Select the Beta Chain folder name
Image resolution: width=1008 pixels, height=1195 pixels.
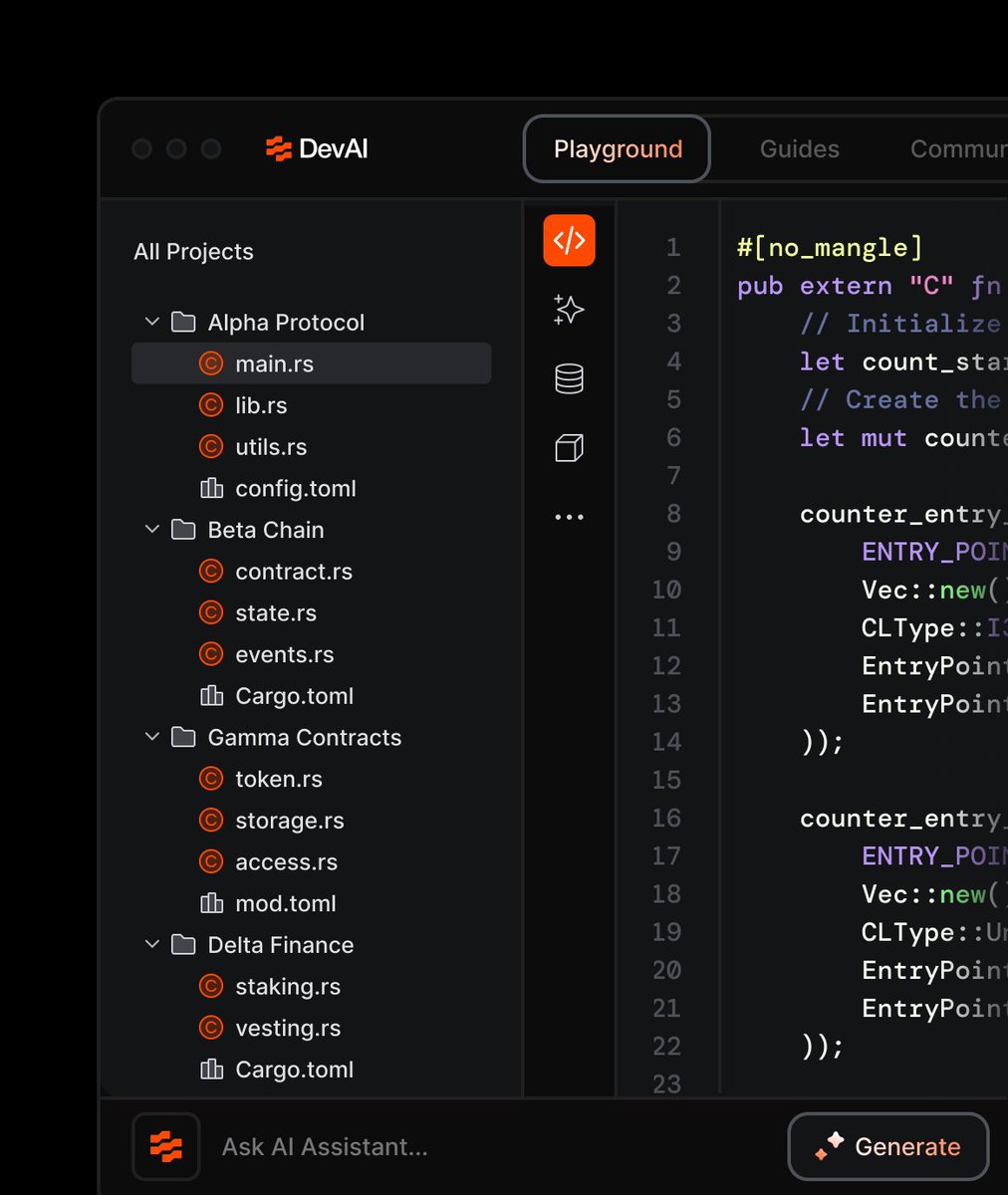(x=266, y=530)
